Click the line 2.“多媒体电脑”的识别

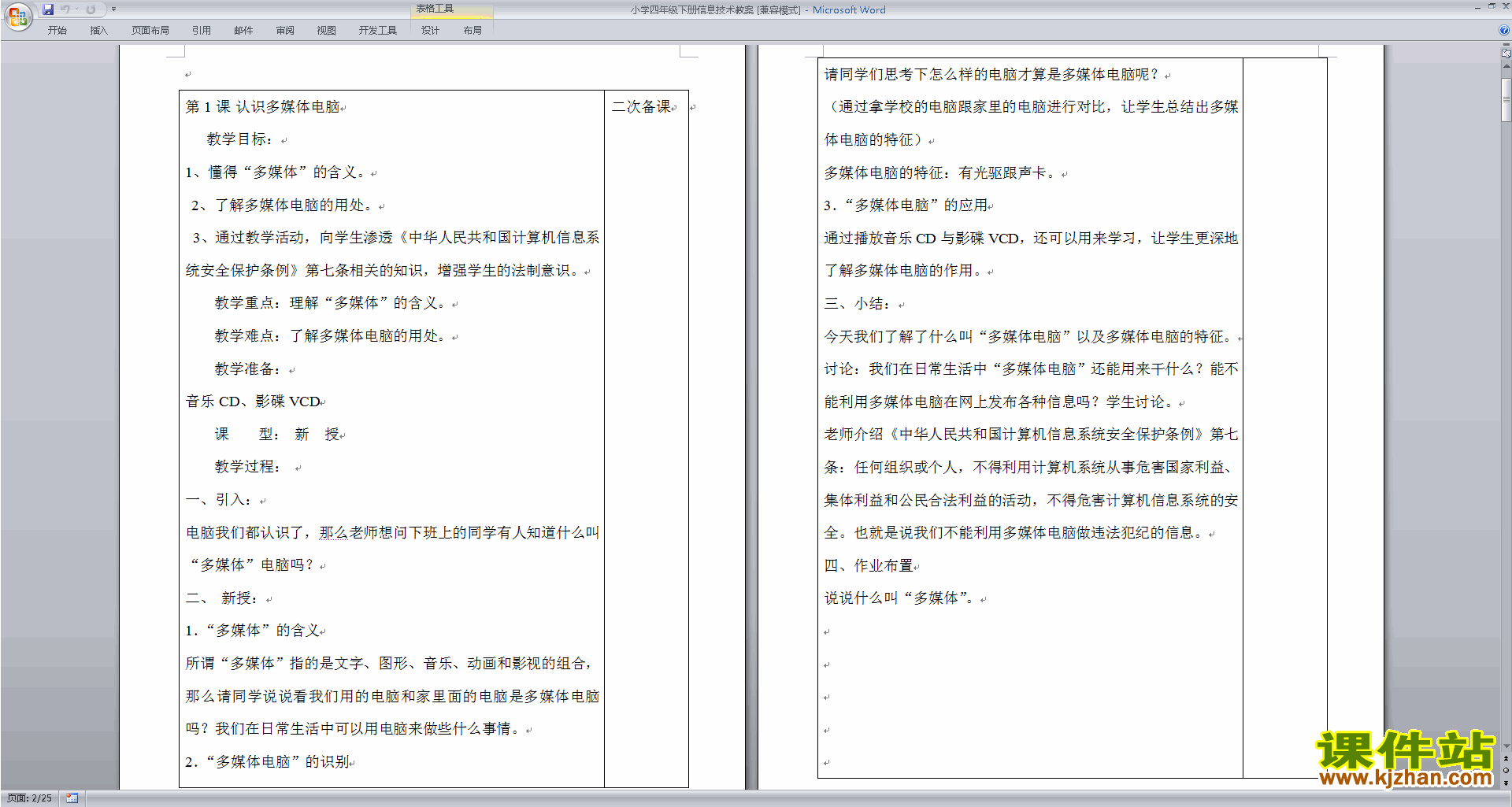[x=268, y=762]
